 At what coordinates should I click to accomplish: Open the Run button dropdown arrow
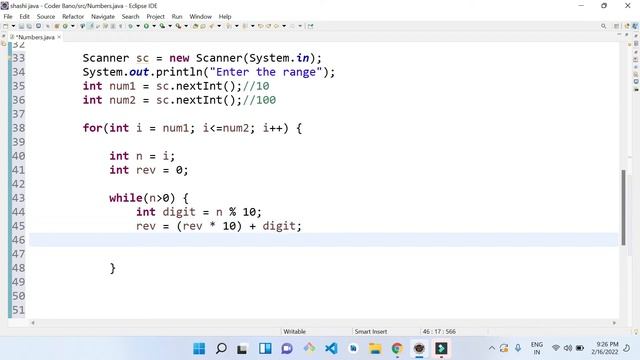tap(154, 26)
